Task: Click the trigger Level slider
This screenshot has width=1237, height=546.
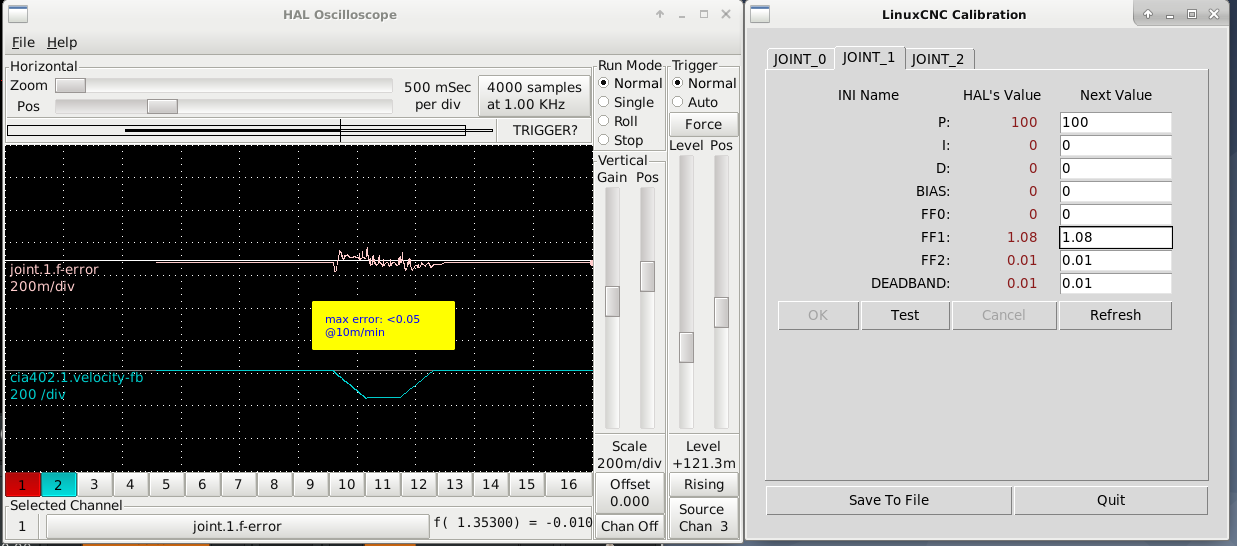Action: pyautogui.click(x=686, y=291)
